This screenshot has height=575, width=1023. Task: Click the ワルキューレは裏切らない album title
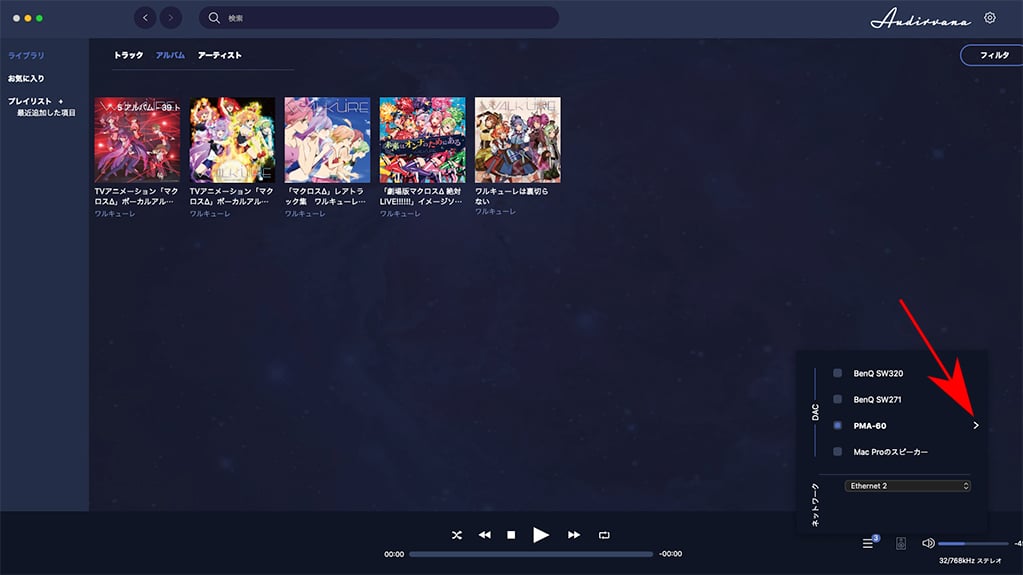[512, 196]
